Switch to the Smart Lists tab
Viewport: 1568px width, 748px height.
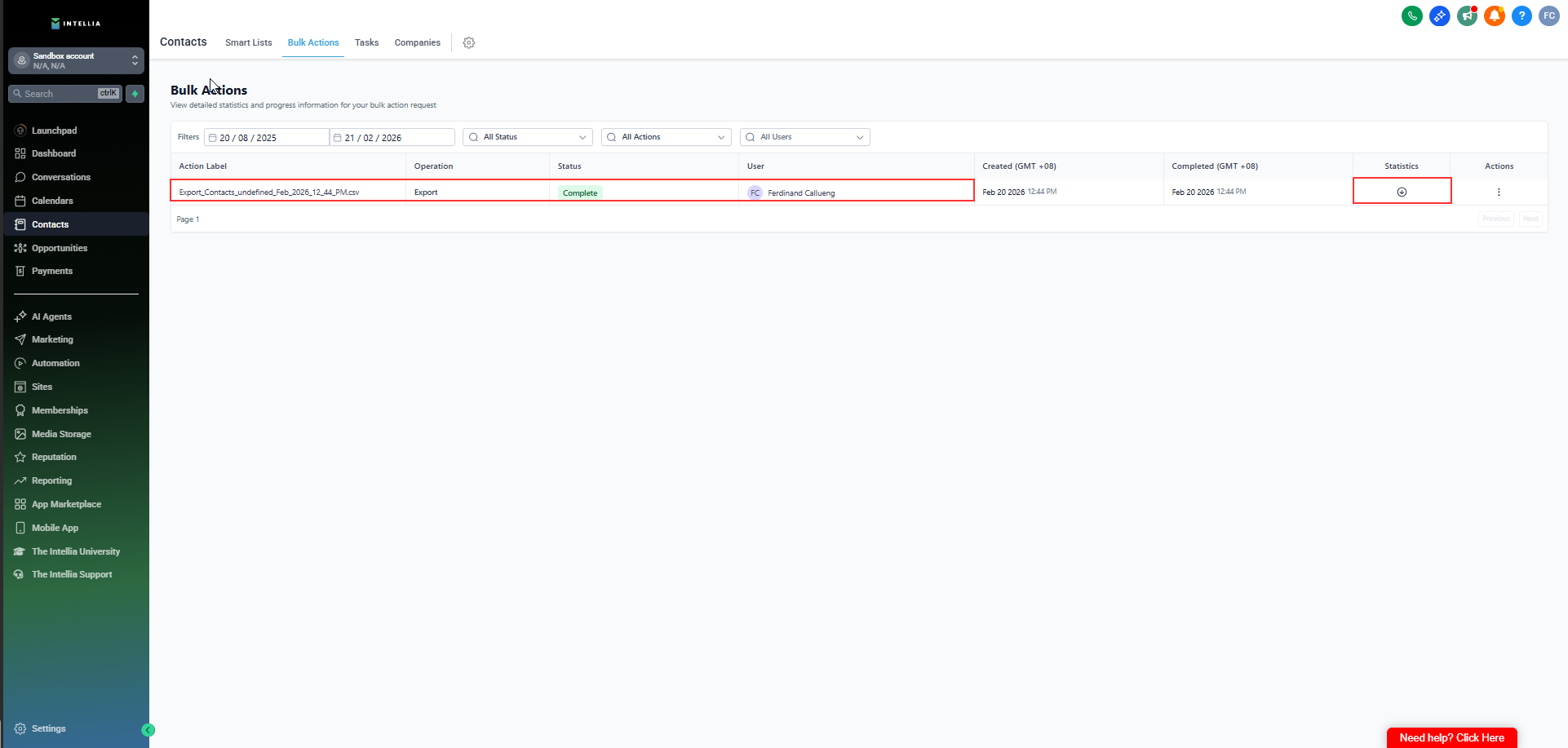pyautogui.click(x=249, y=42)
